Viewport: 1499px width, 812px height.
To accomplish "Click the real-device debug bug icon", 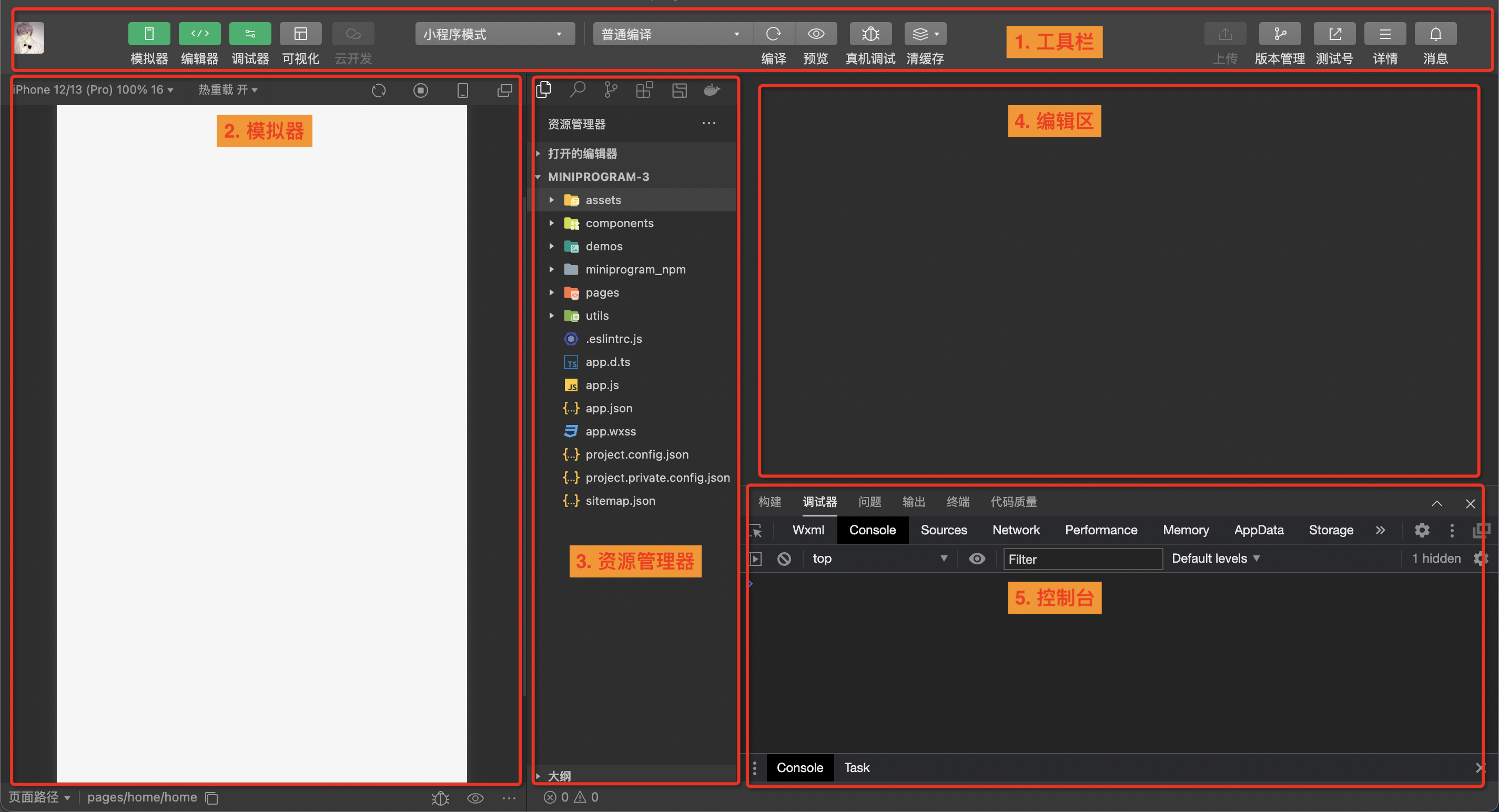I will coord(870,34).
